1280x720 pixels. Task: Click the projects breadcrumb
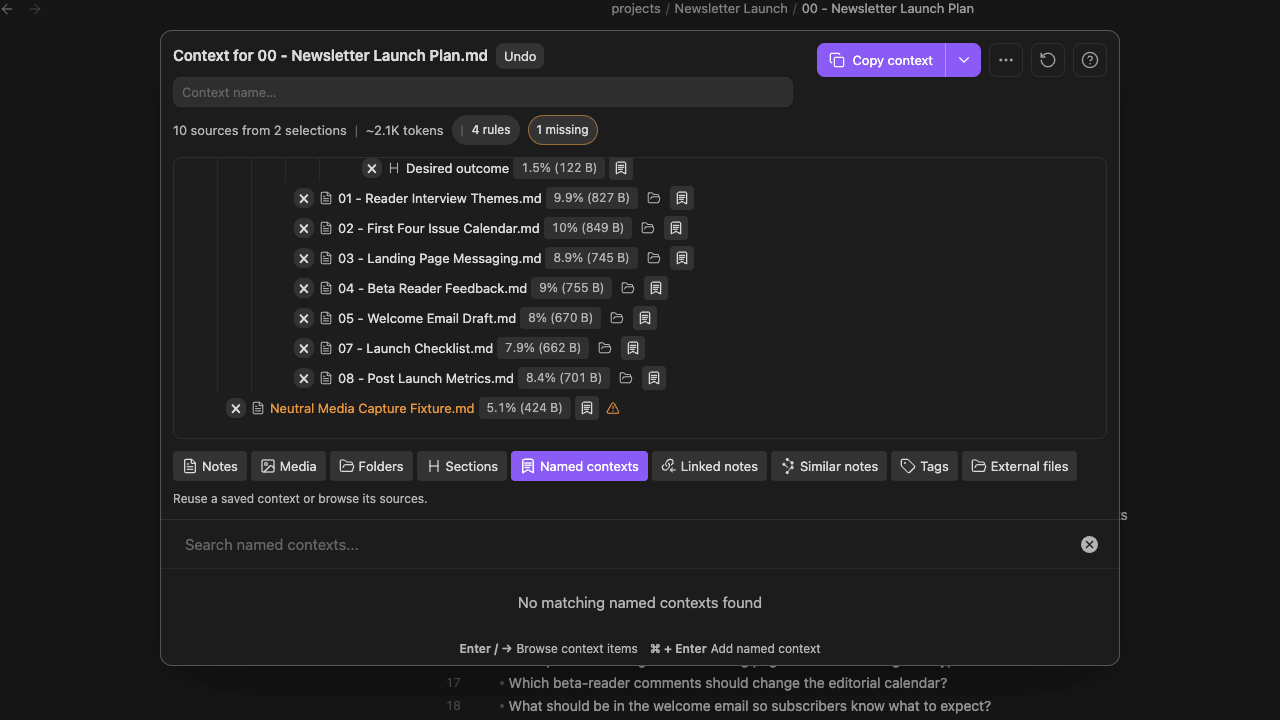pos(636,9)
